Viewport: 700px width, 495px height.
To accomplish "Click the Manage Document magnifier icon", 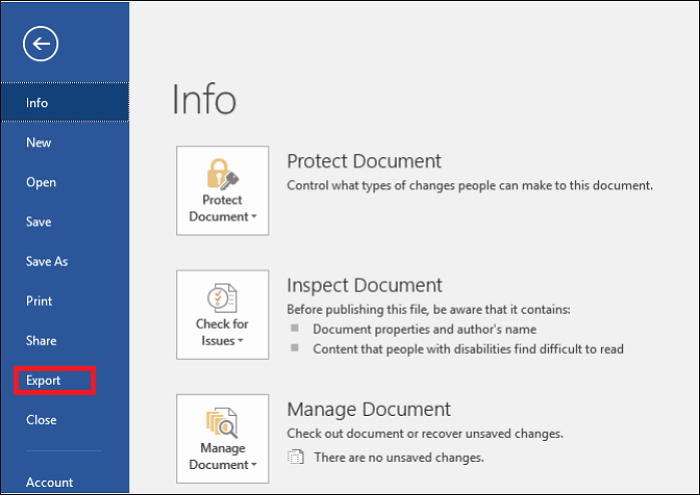I will point(222,422).
